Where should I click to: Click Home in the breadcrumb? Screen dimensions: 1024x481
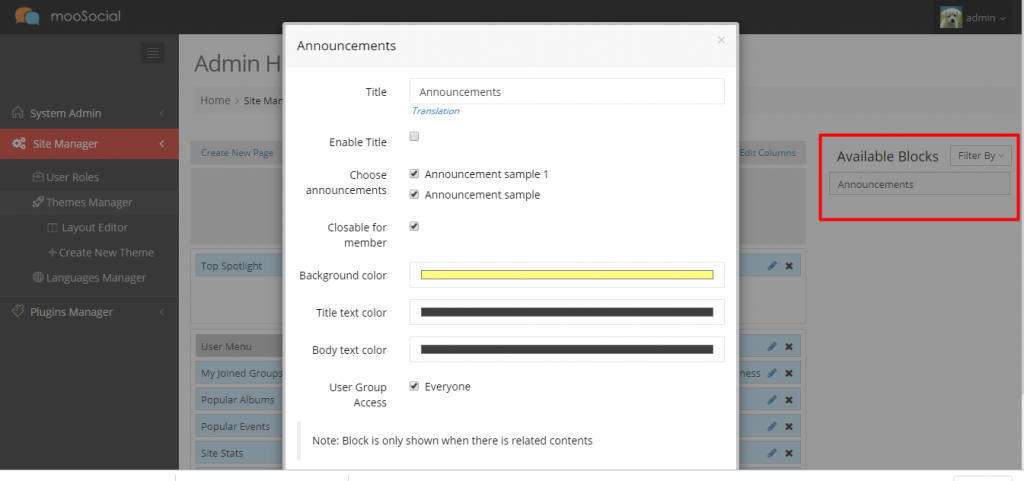coord(215,101)
